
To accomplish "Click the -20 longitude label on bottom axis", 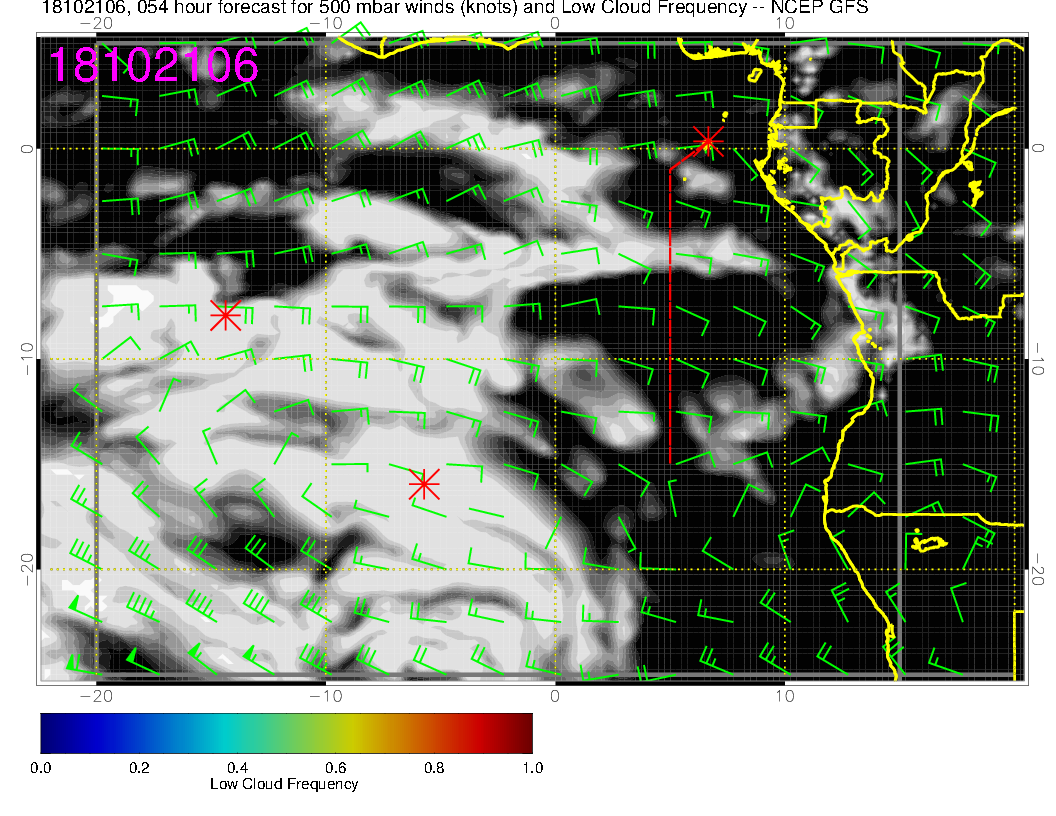I will (x=96, y=696).
